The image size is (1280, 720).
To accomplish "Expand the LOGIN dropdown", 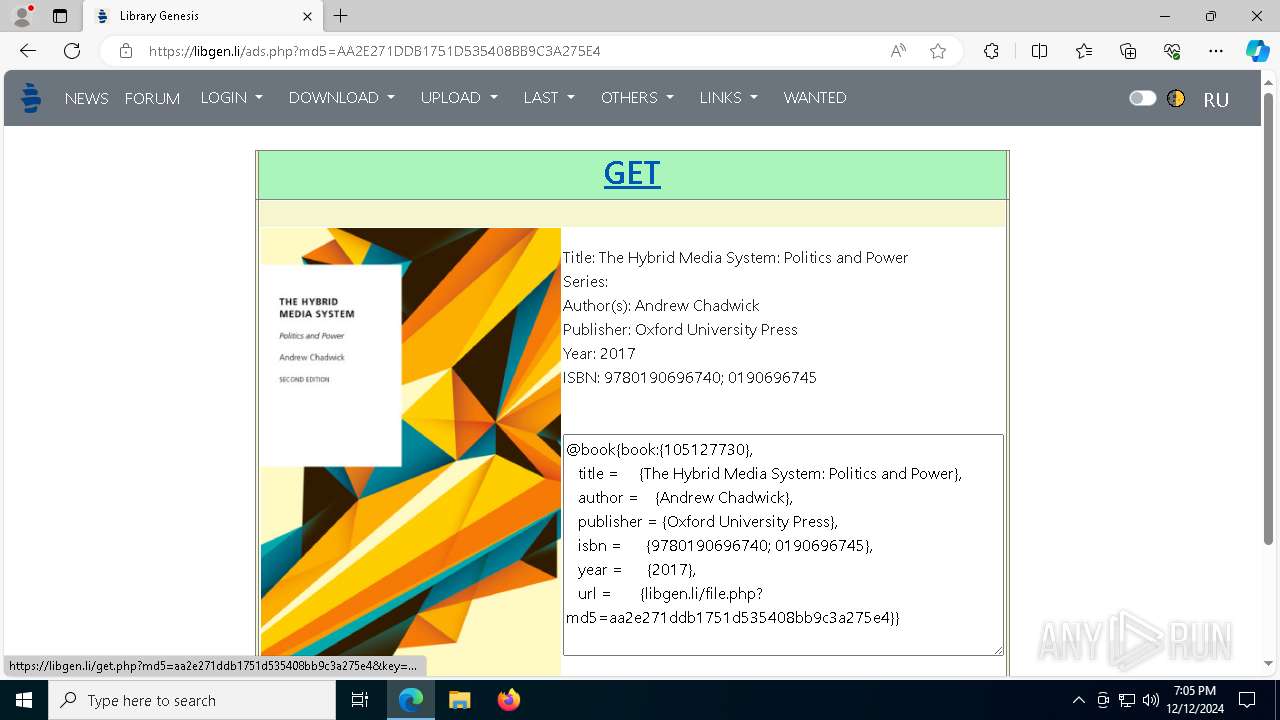I will click(231, 97).
